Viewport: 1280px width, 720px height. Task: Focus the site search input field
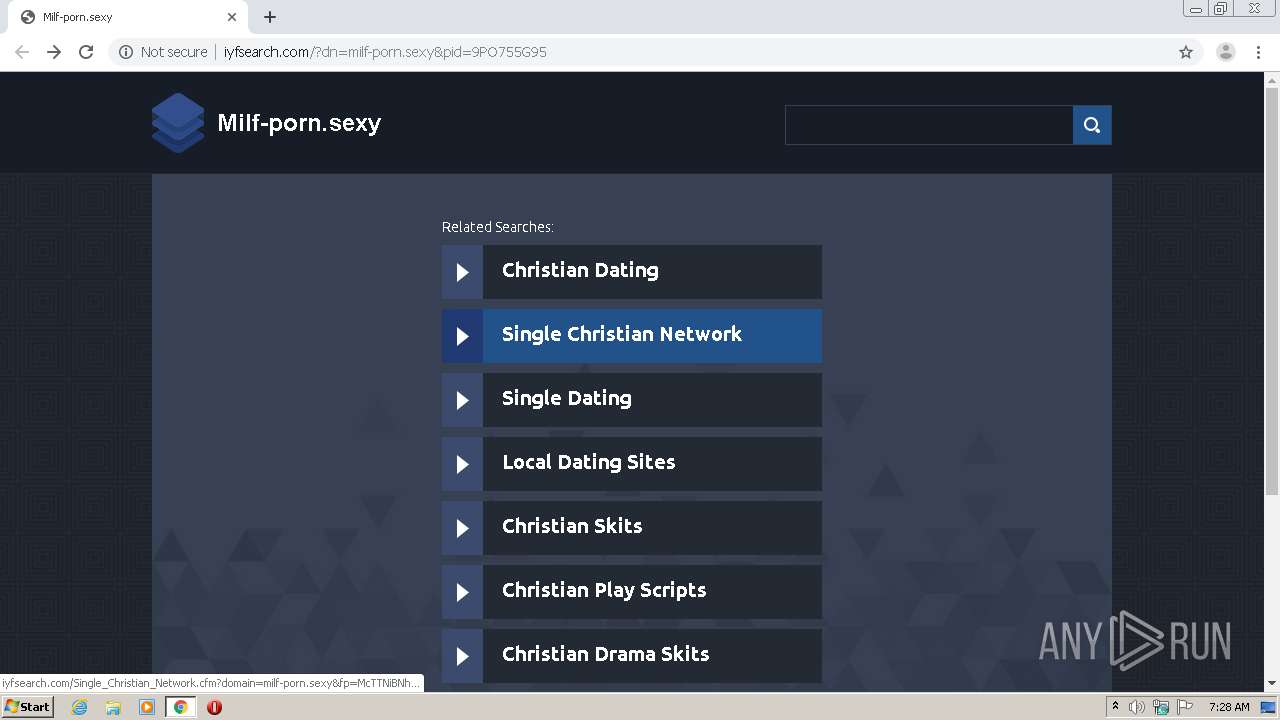[929, 125]
